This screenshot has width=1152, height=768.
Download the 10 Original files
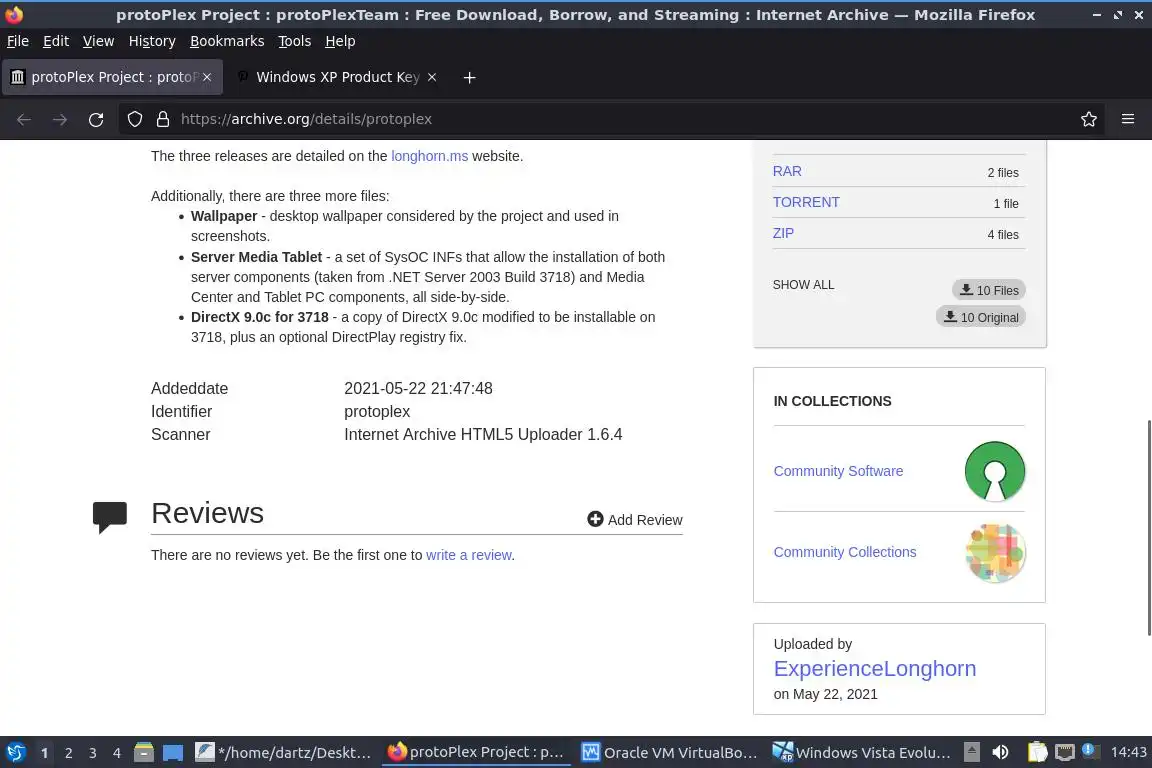tap(981, 317)
